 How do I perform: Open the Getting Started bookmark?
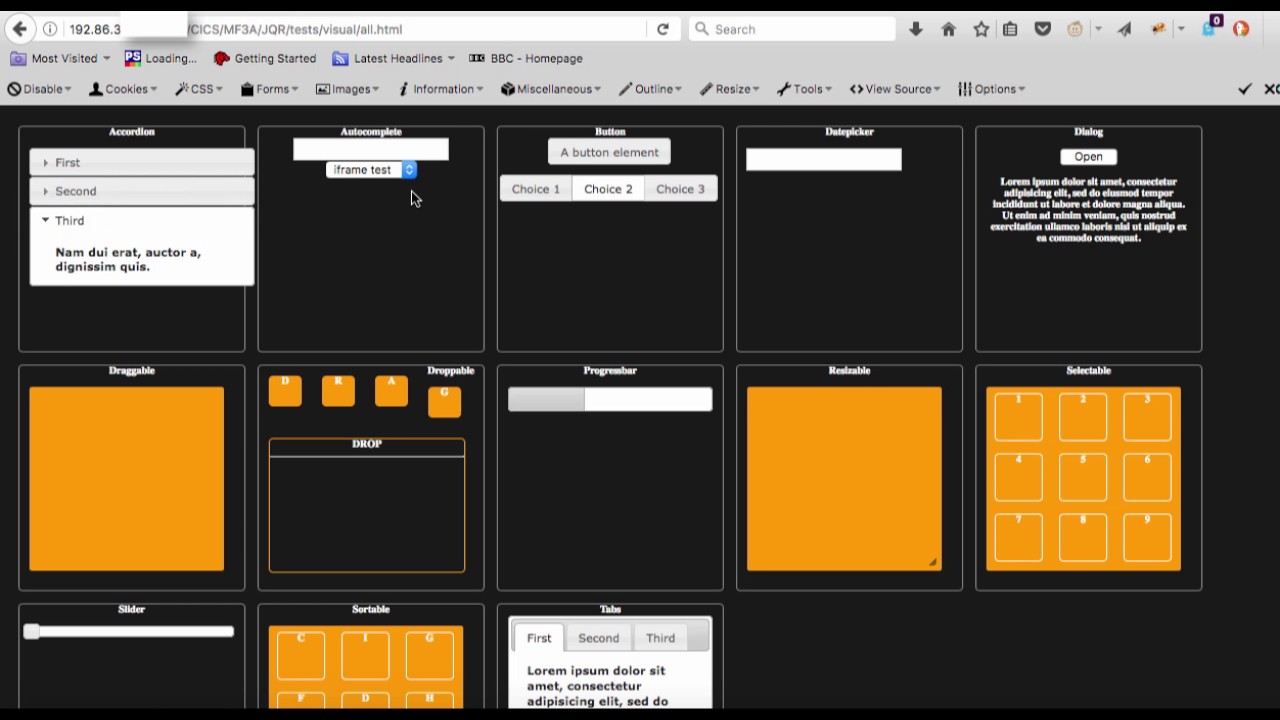pyautogui.click(x=265, y=58)
